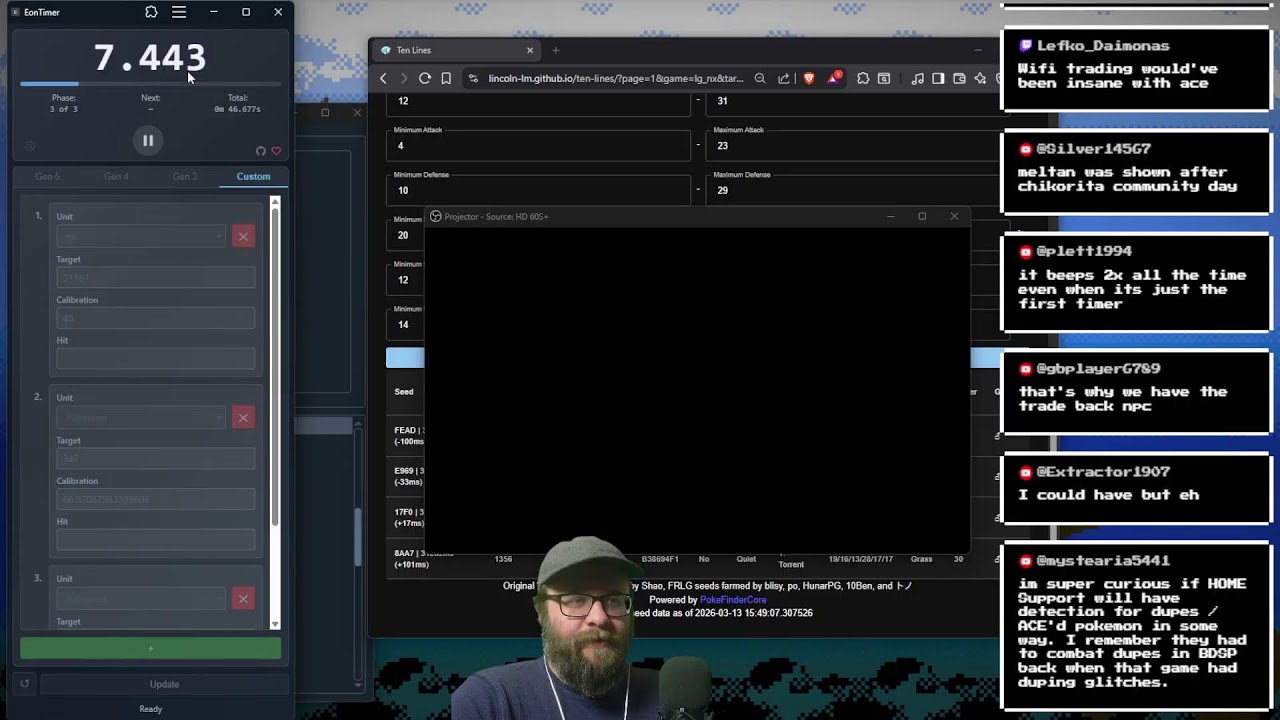Open the EonTimer puzzle-piece extensions icon
Viewport: 1280px width, 720px height.
tap(151, 12)
